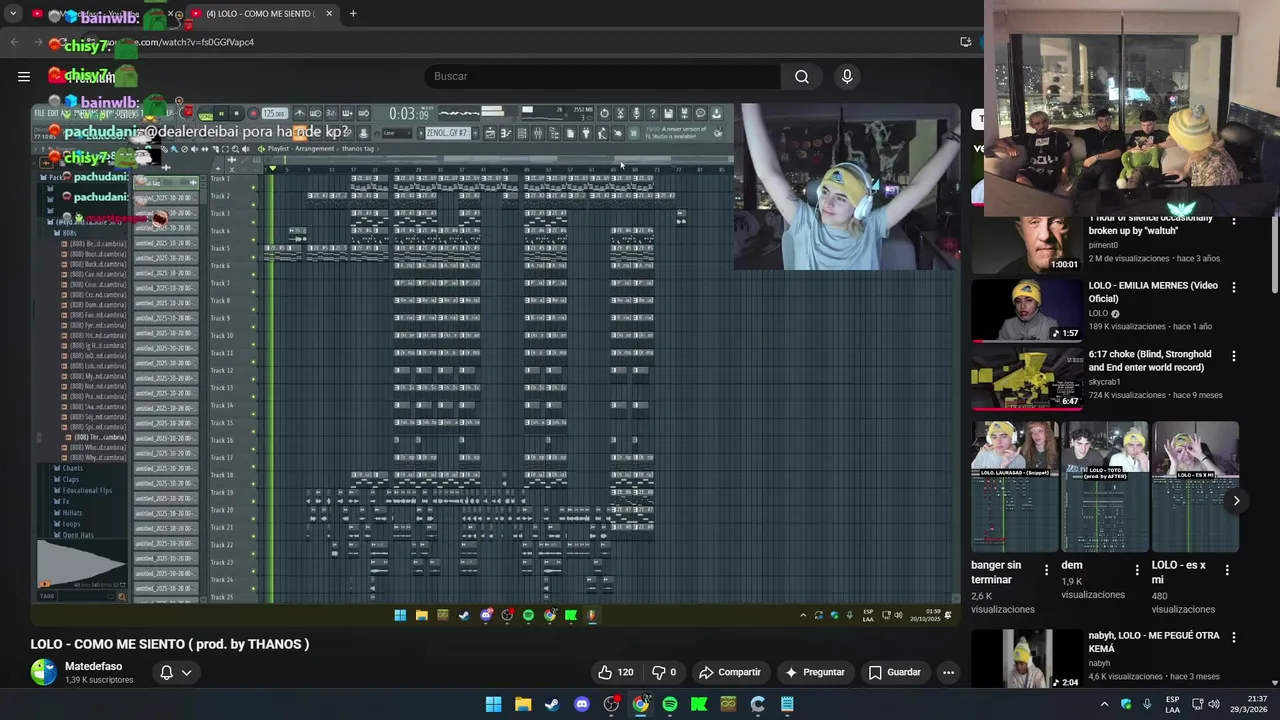The height and width of the screenshot is (720, 1280).
Task: Click the Guardar save button
Action: tap(895, 672)
